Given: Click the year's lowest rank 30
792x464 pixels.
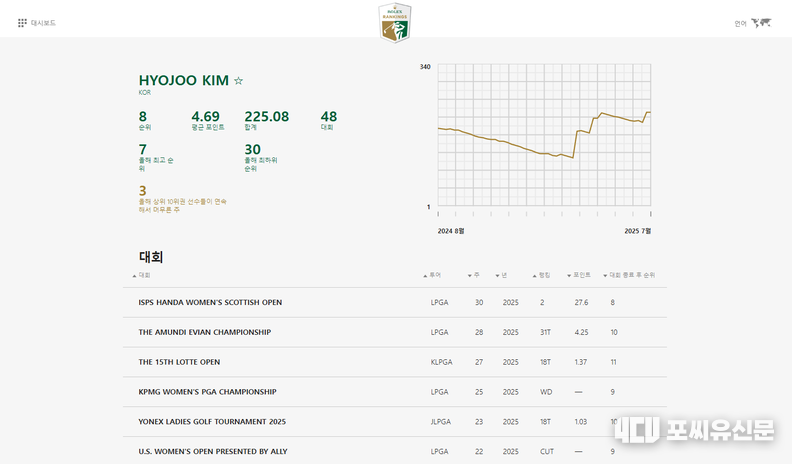Looking at the screenshot, I should pos(253,149).
